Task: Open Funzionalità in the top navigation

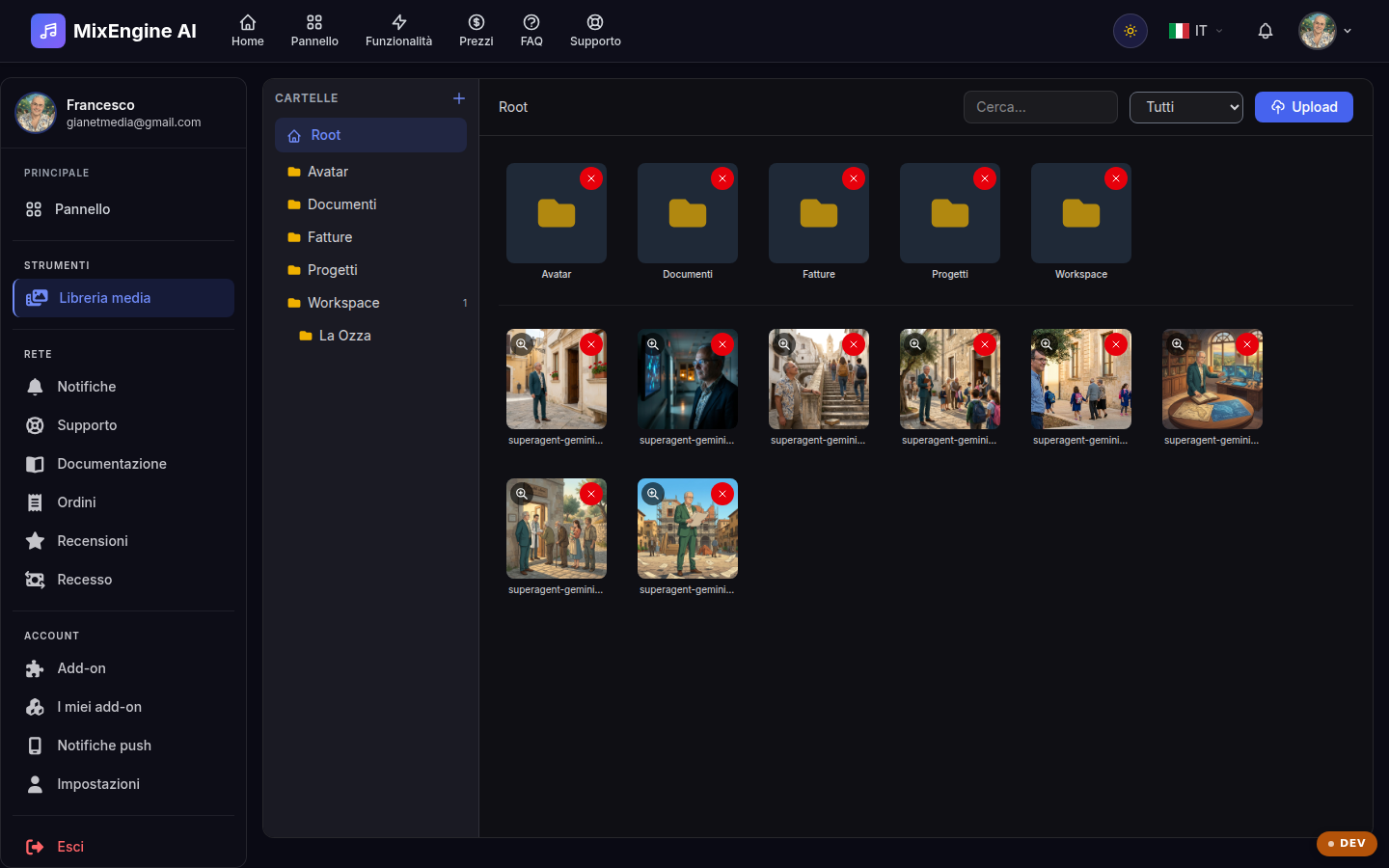Action: coord(398,31)
